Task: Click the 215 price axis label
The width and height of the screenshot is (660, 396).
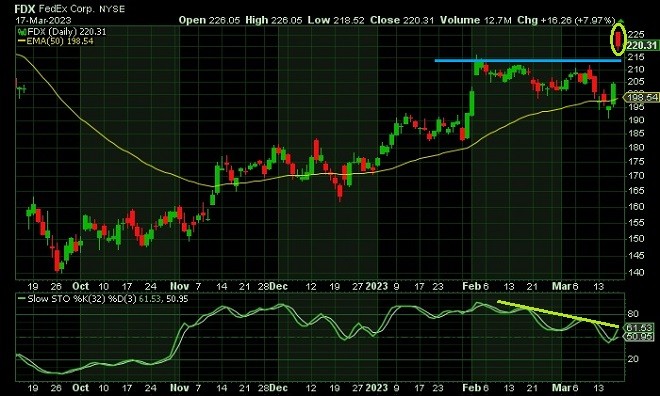Action: [x=636, y=57]
